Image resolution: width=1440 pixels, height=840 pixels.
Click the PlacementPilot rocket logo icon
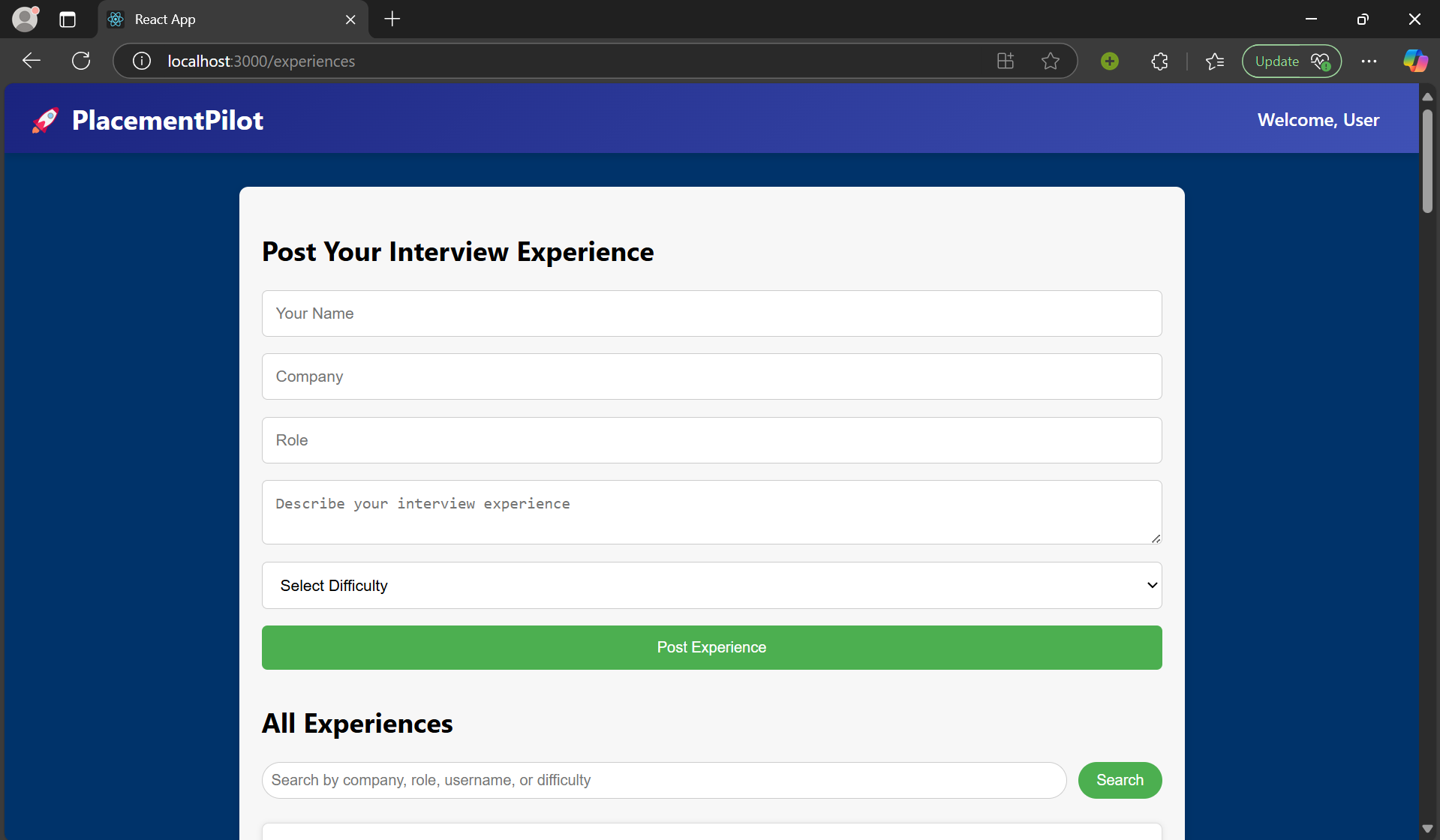(45, 120)
